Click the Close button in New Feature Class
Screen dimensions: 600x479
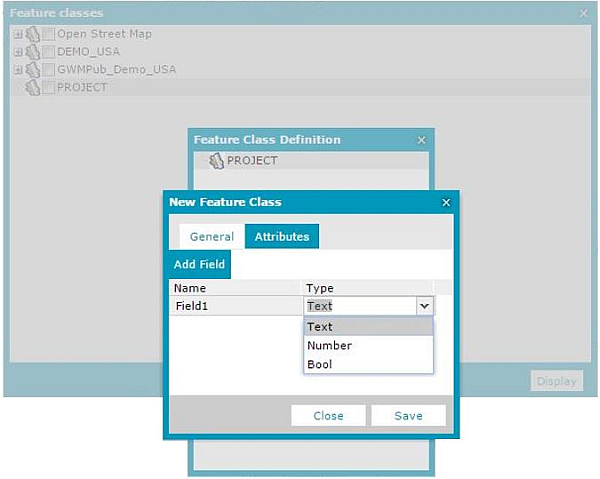[x=328, y=415]
